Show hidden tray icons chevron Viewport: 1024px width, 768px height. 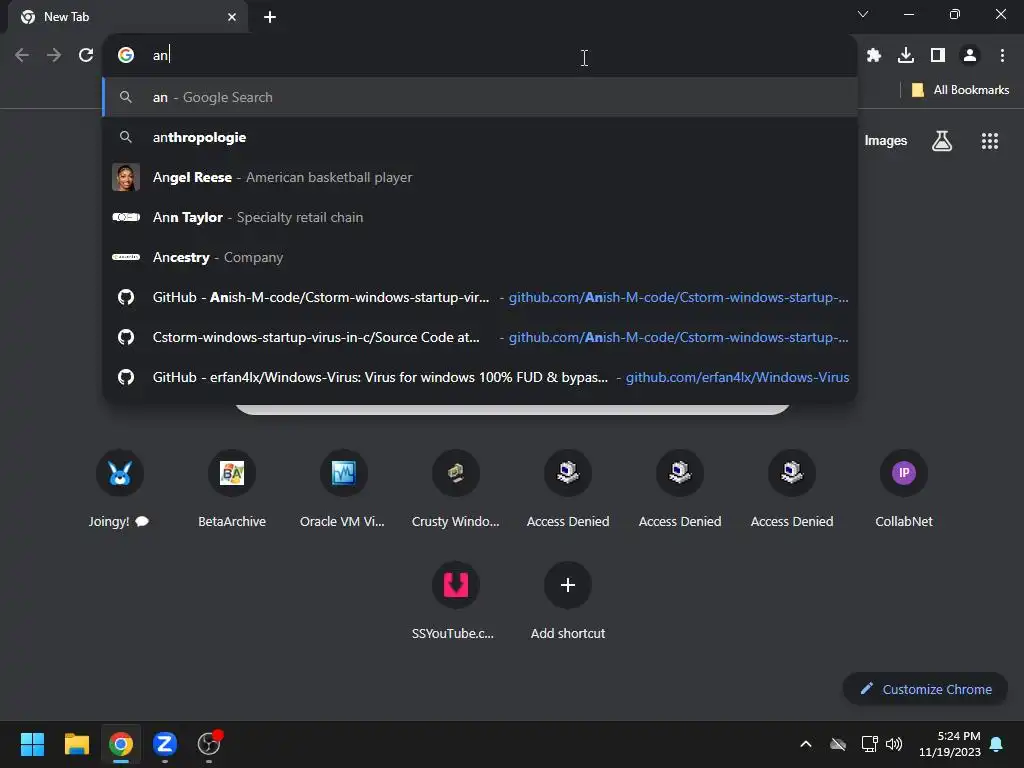click(806, 744)
